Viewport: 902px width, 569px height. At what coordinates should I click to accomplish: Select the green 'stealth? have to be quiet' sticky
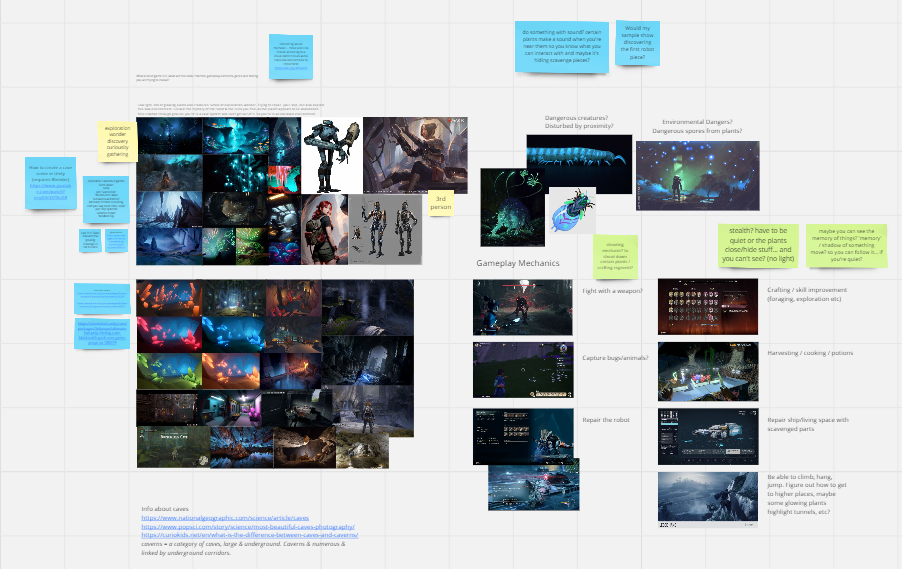(758, 245)
